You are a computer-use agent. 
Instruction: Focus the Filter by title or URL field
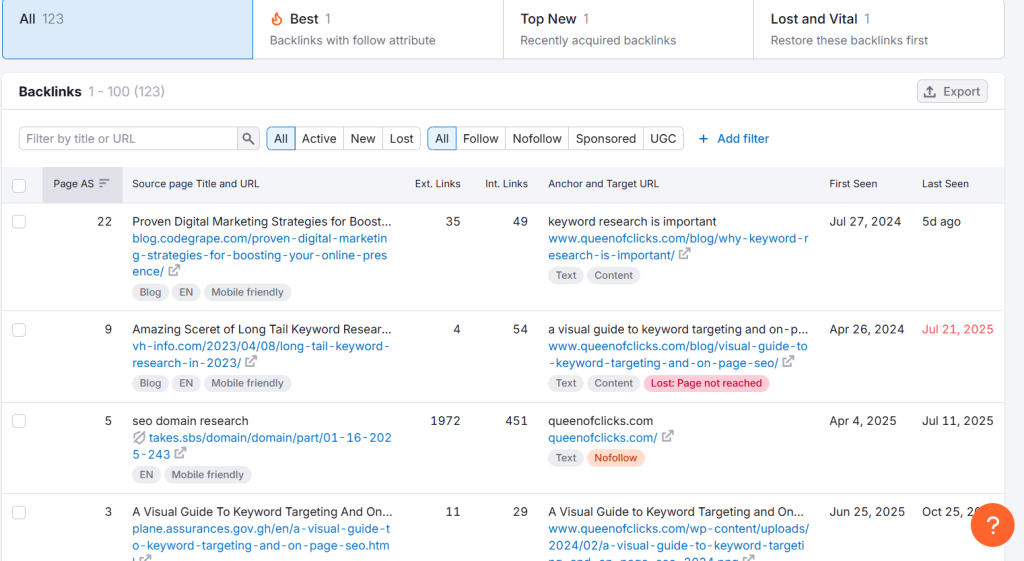coord(128,138)
